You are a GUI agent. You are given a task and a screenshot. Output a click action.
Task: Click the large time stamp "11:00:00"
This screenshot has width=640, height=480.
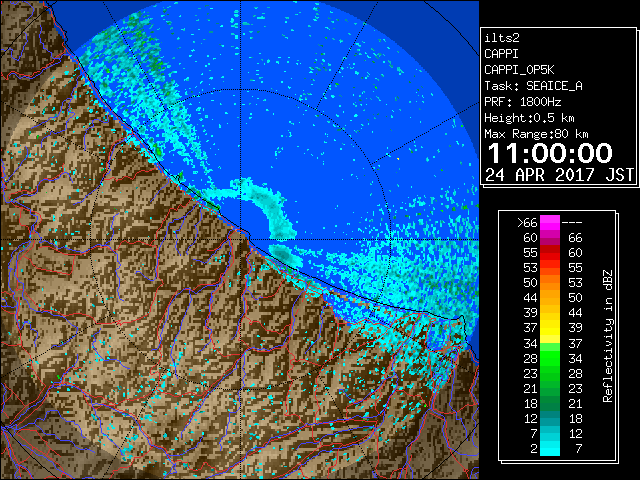pos(550,153)
